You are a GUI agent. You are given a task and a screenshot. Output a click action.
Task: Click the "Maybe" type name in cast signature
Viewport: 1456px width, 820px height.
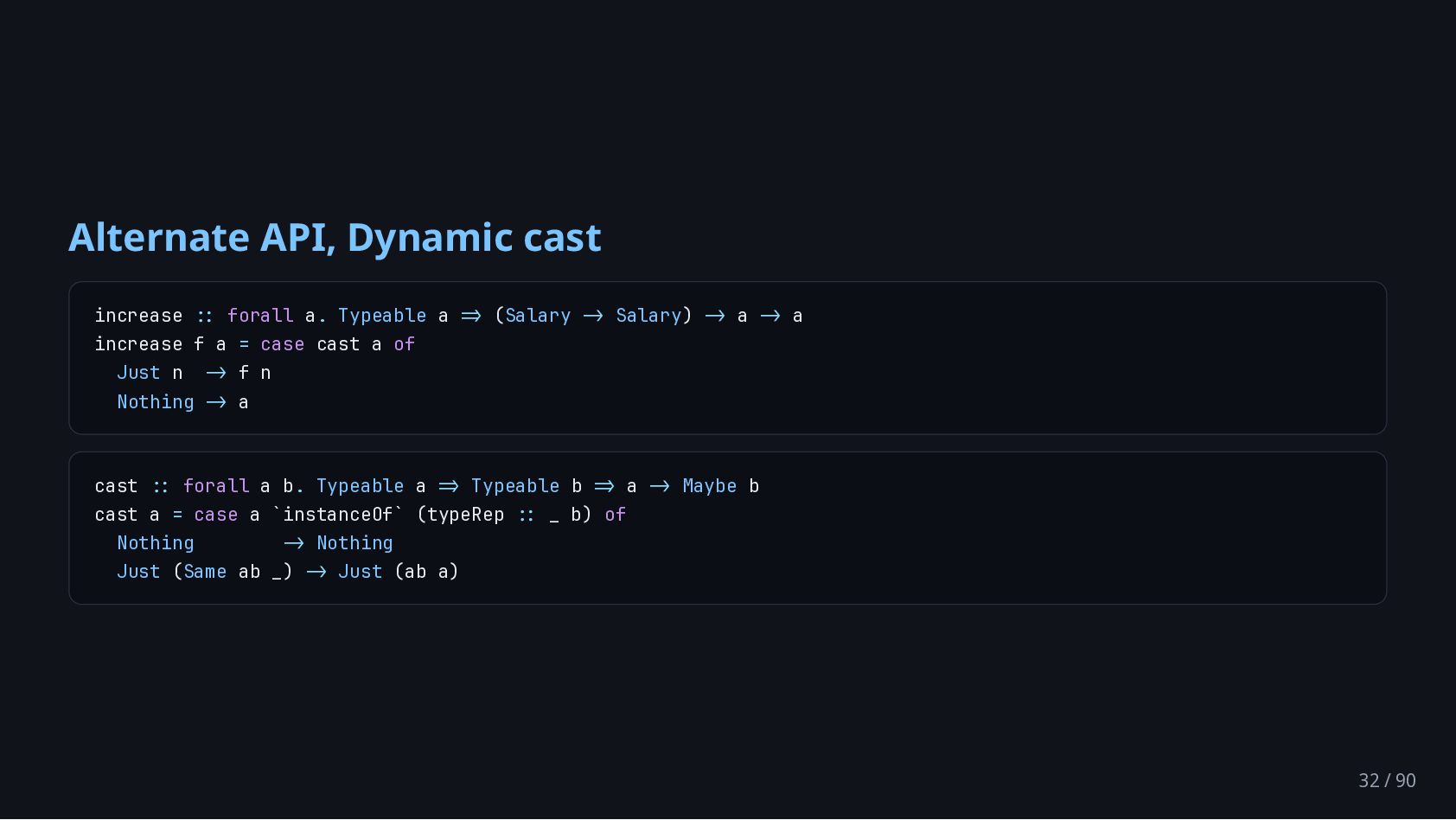pyautogui.click(x=710, y=486)
